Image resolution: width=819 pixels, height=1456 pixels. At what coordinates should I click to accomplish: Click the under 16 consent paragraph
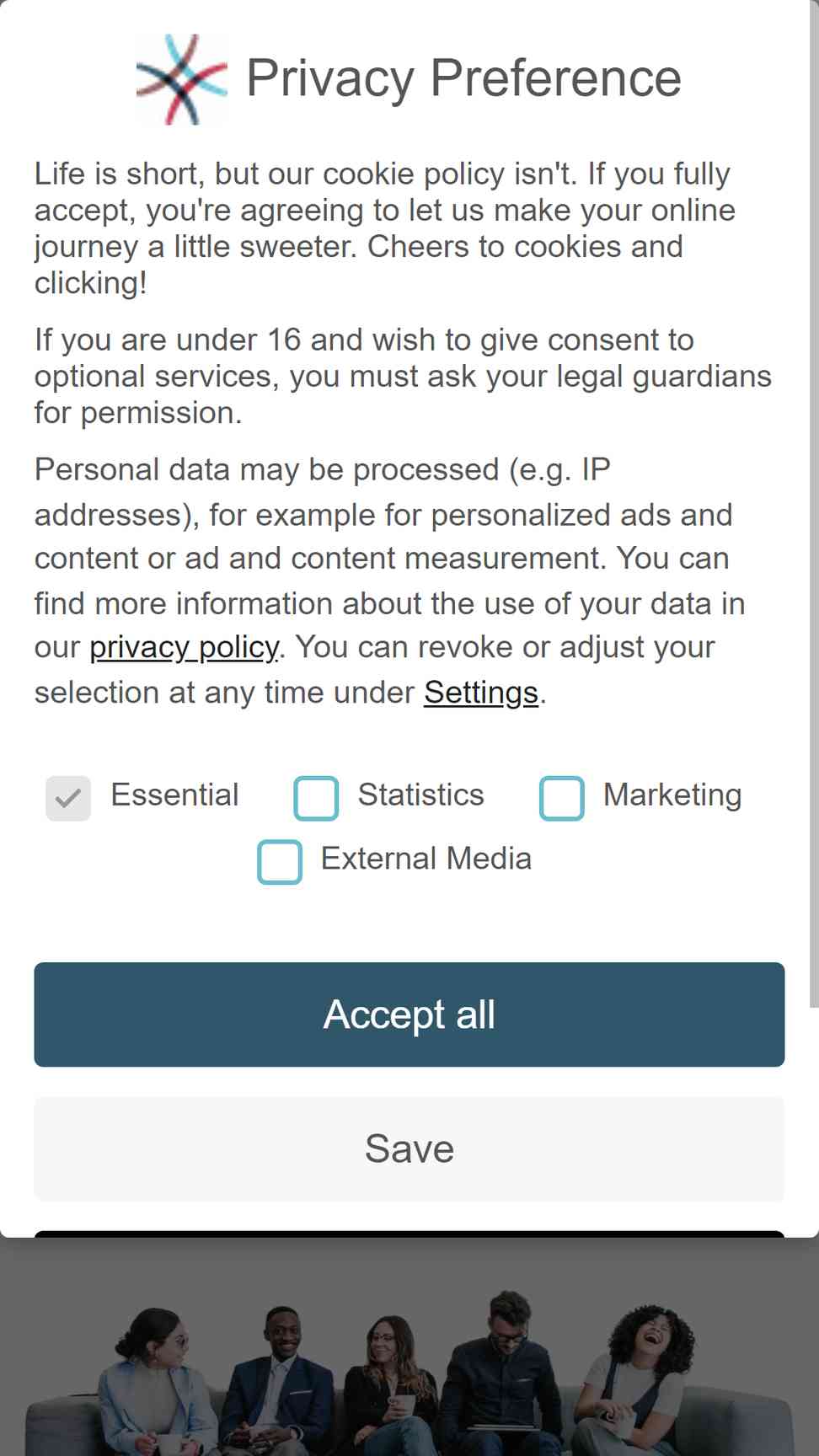pyautogui.click(x=403, y=376)
